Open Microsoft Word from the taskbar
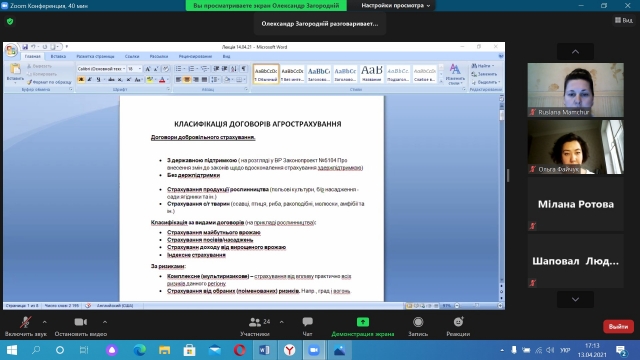 click(264, 350)
